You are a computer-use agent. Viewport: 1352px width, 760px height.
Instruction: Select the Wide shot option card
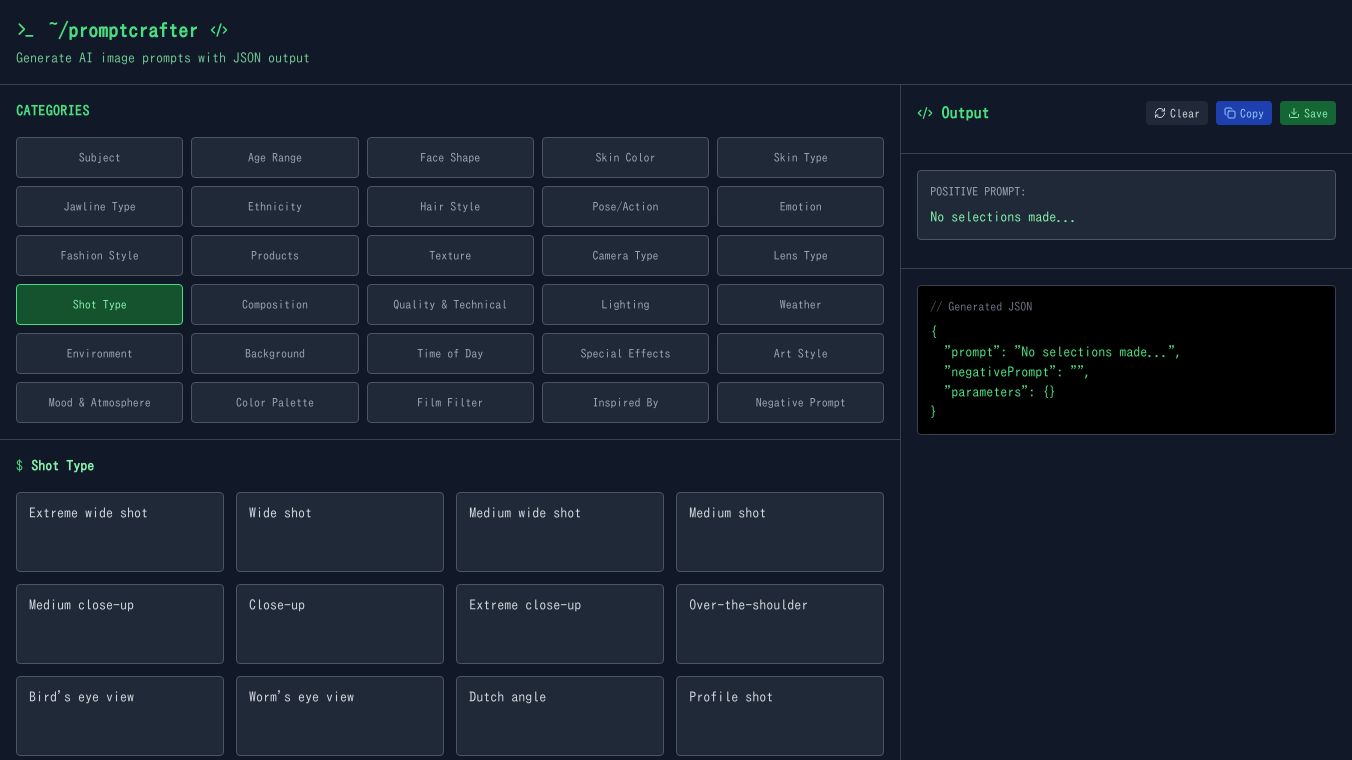click(x=340, y=532)
